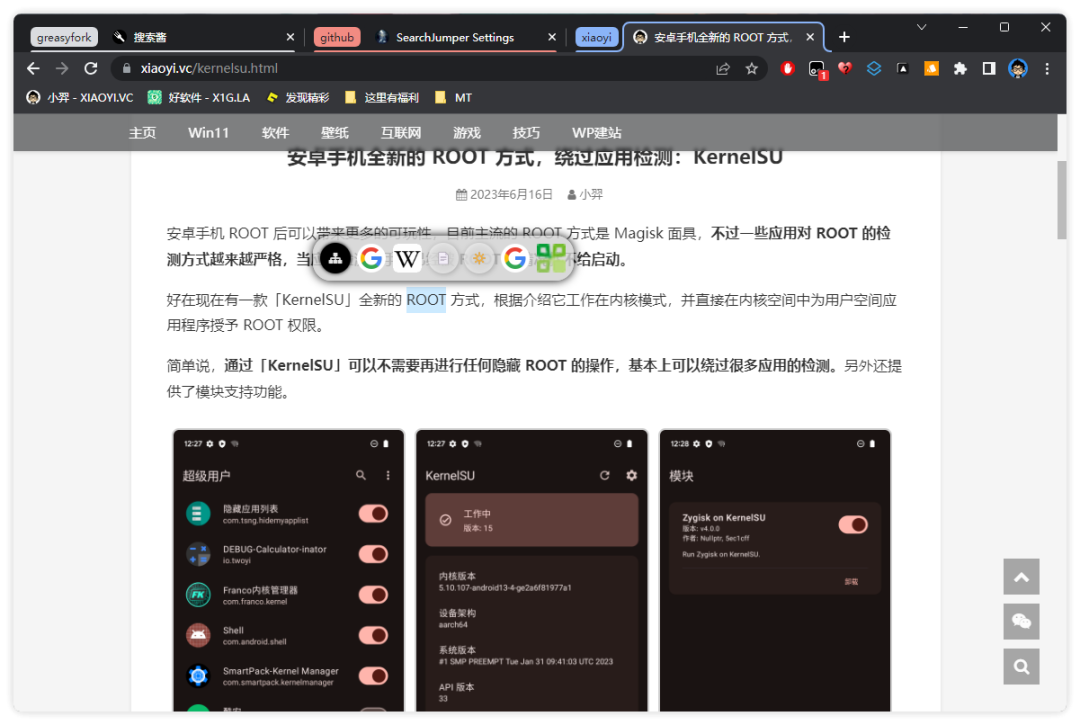Click the floating search magnifier button
Screen dimensions: 1080x725
(1021, 666)
